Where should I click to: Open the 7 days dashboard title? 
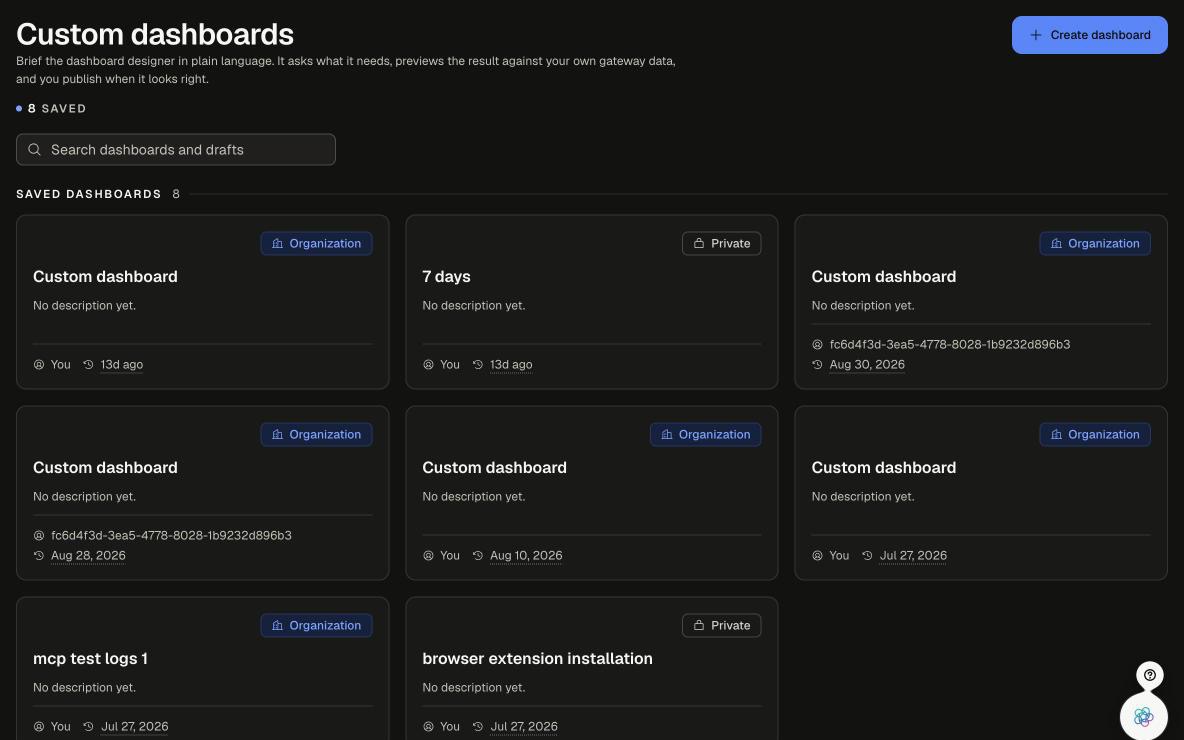pyautogui.click(x=446, y=276)
